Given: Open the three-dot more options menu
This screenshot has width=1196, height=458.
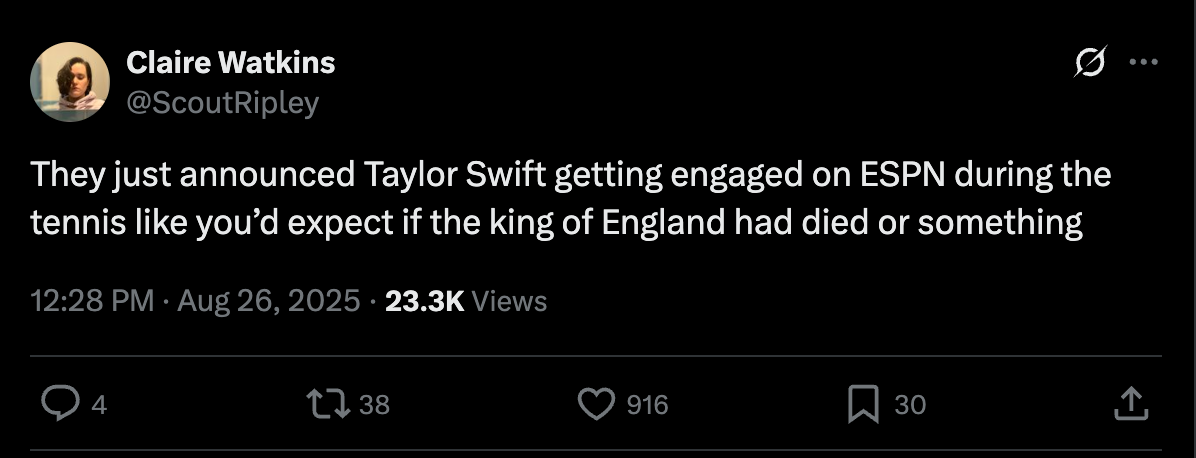Looking at the screenshot, I should coord(1142,63).
